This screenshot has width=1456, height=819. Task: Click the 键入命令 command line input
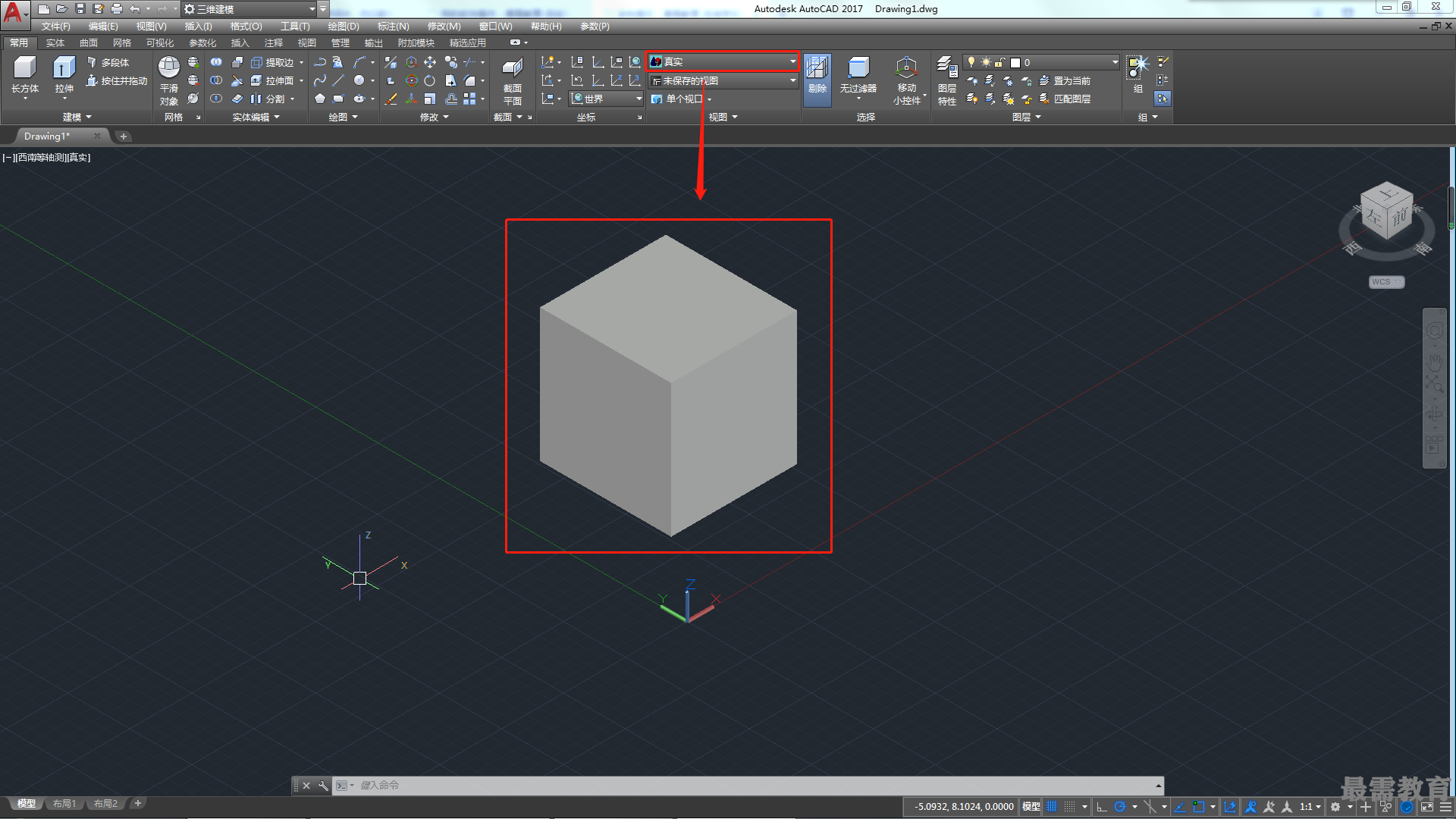(x=755, y=786)
